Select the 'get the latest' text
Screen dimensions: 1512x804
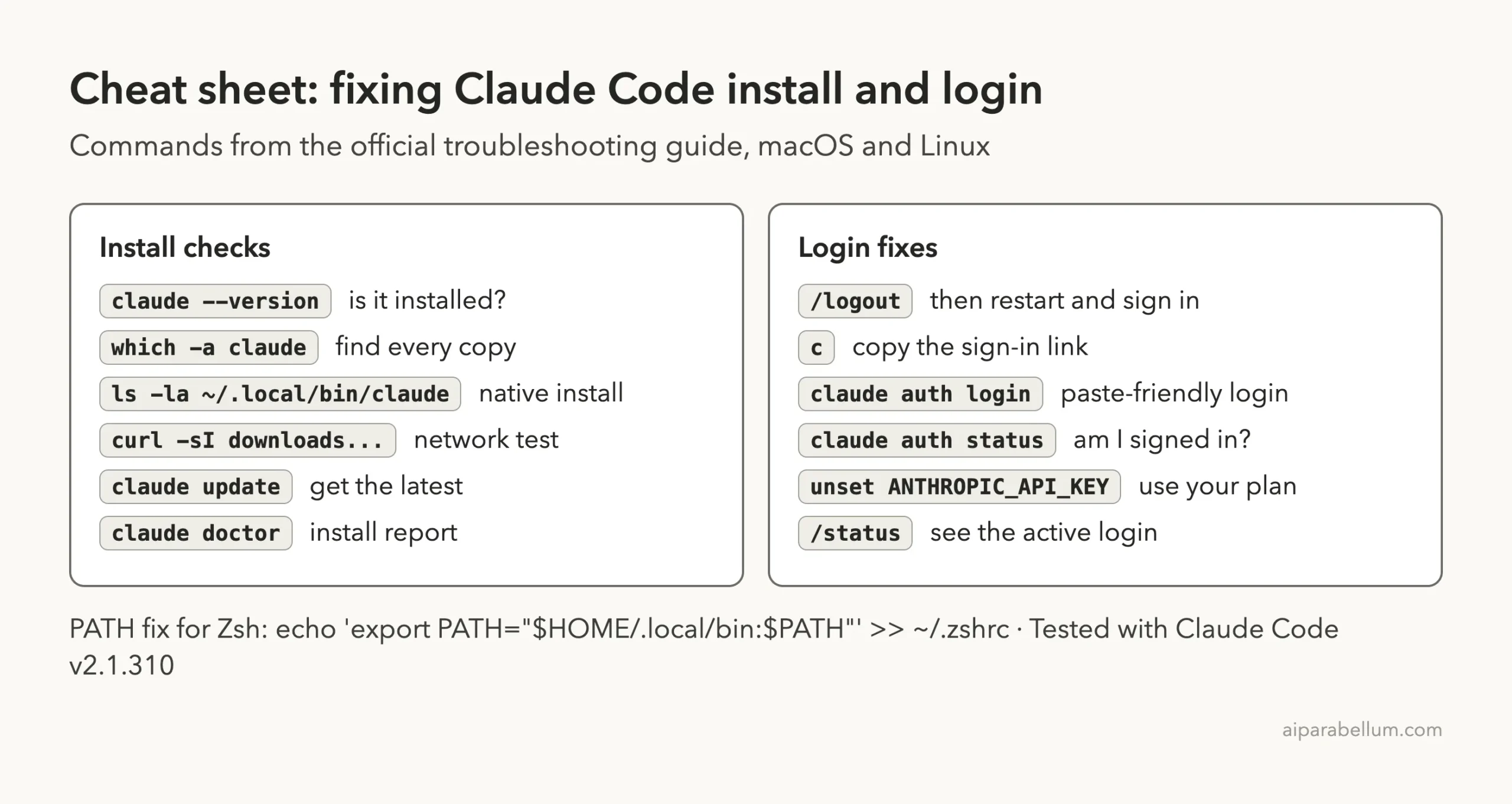(386, 486)
